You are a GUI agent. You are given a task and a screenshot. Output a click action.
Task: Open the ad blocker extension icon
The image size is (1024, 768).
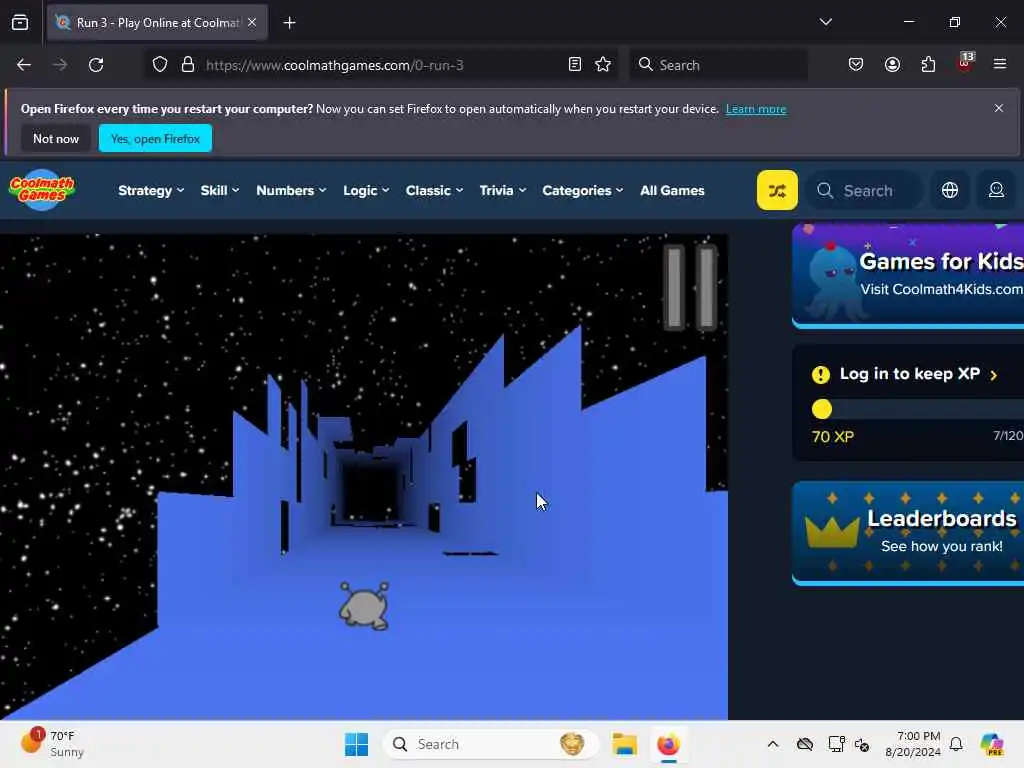tap(965, 63)
